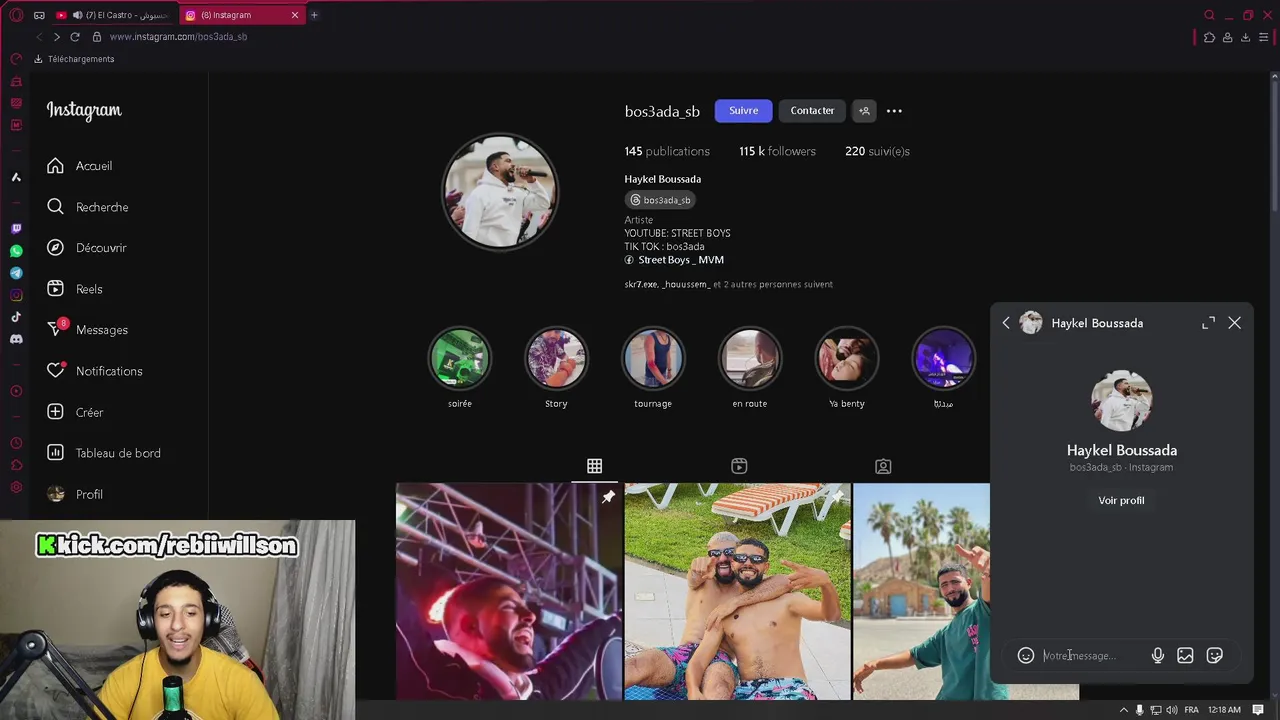This screenshot has width=1280, height=720.
Task: Expand chat popup to full view
Action: (1208, 323)
